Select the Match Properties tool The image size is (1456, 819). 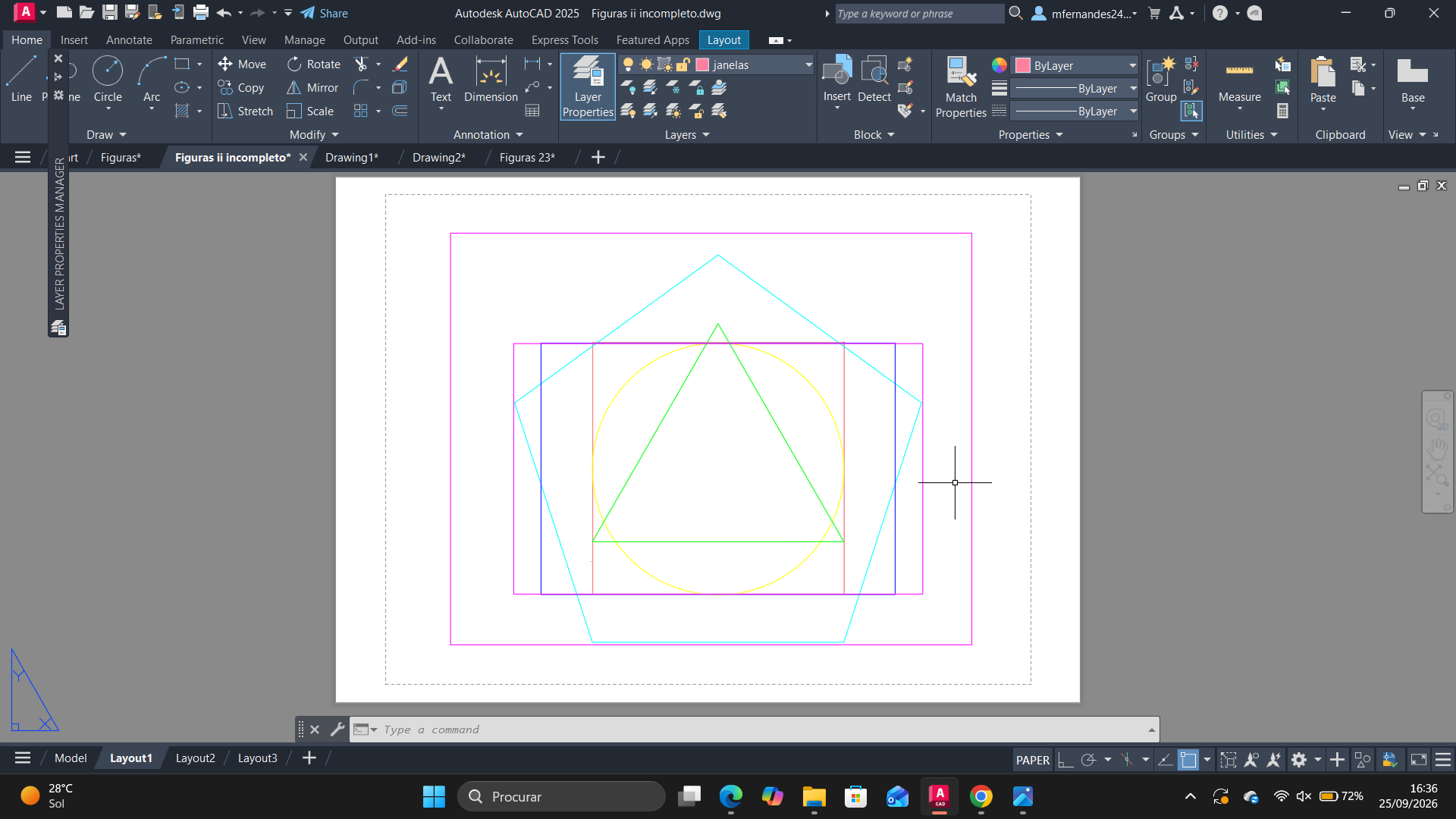pyautogui.click(x=961, y=87)
